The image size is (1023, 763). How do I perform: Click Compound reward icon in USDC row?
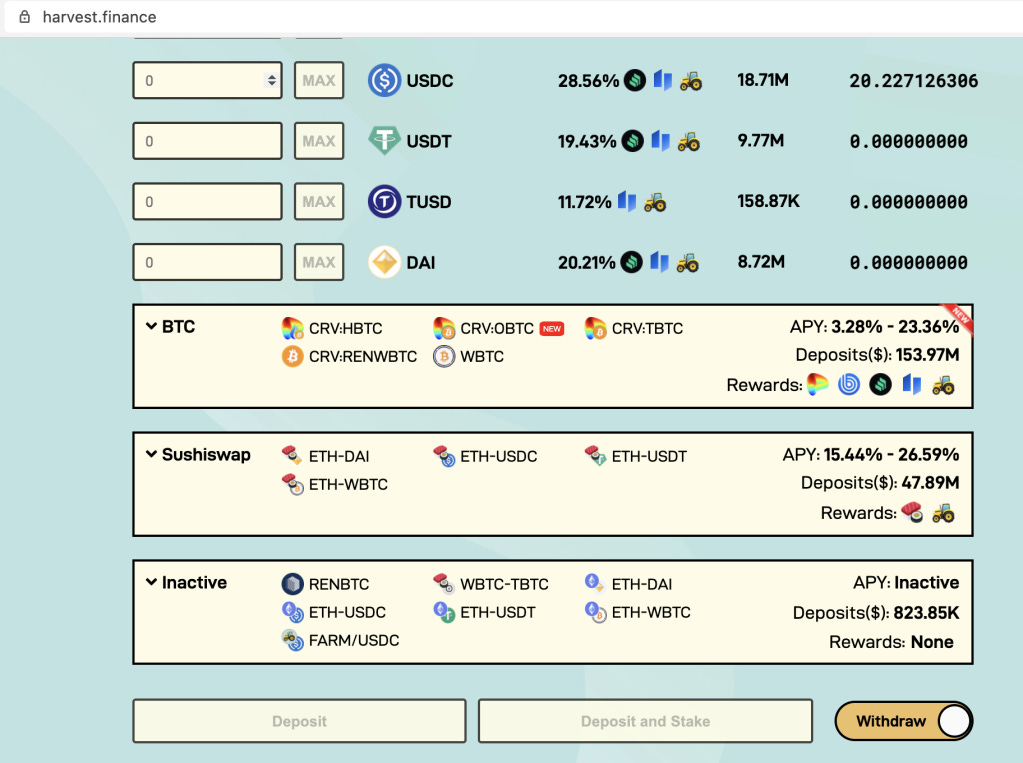click(635, 80)
